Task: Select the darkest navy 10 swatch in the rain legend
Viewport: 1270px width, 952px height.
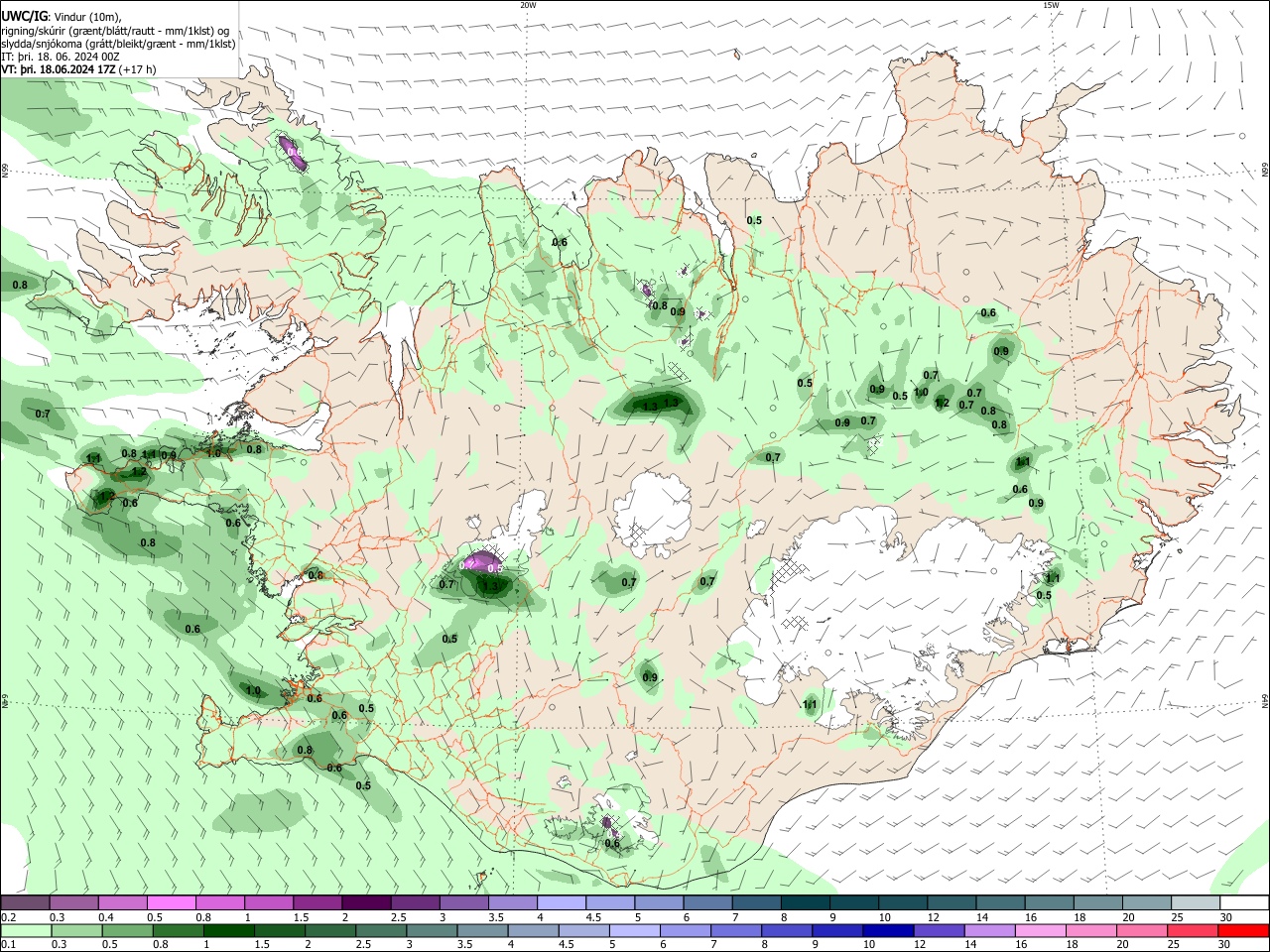Action: tap(886, 931)
